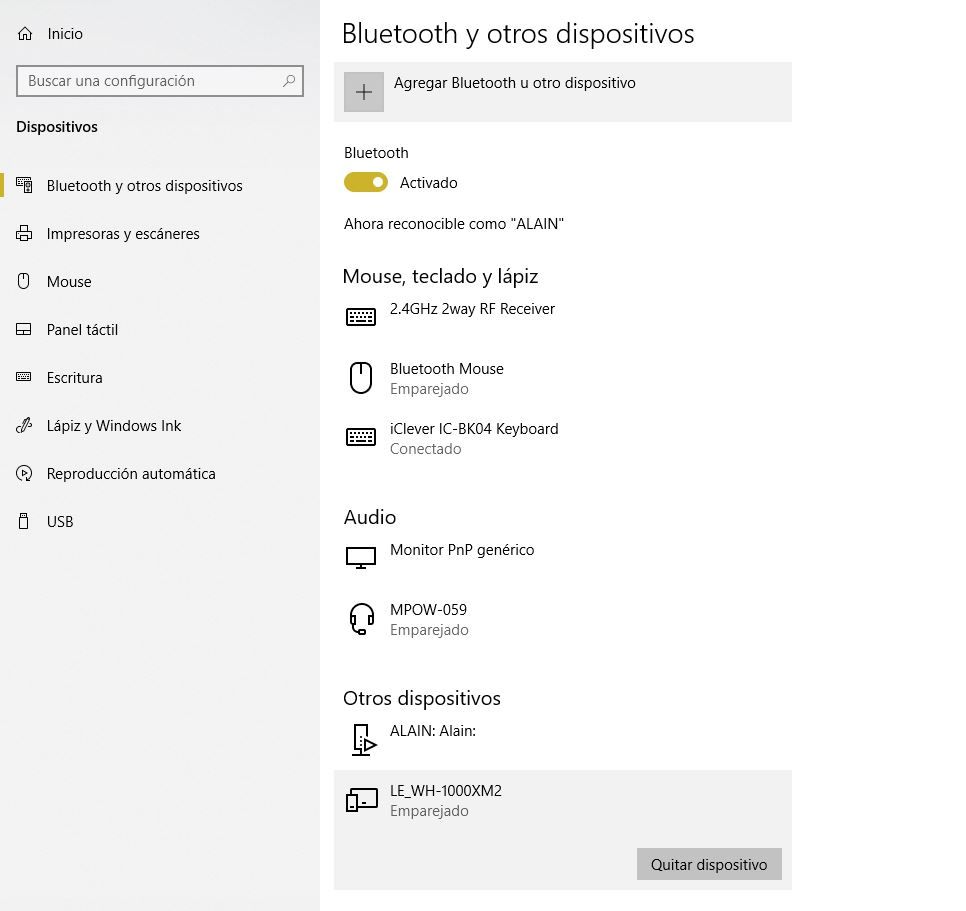Expand the iClever IC-BK04 Keyboard entry
966x911 pixels.
(474, 437)
